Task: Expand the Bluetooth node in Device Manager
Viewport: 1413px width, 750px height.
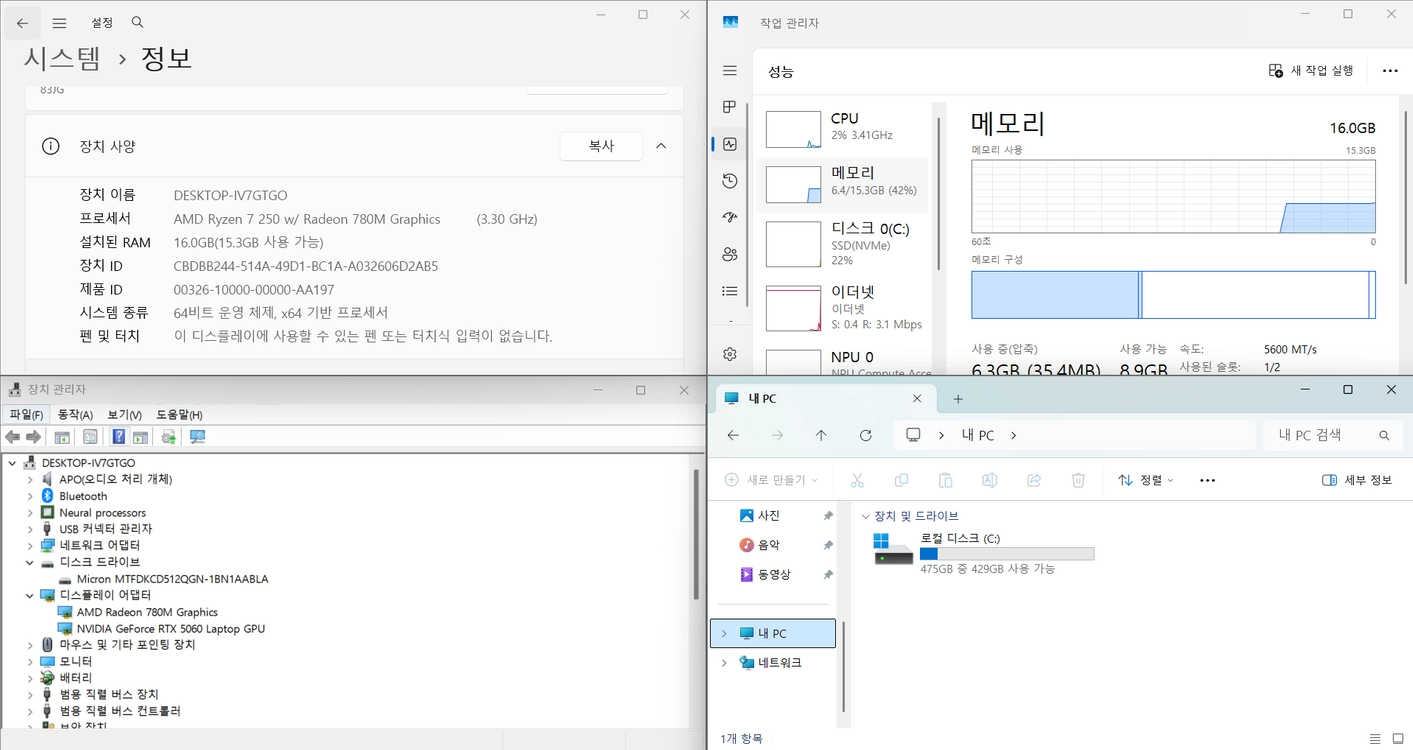Action: 30,496
